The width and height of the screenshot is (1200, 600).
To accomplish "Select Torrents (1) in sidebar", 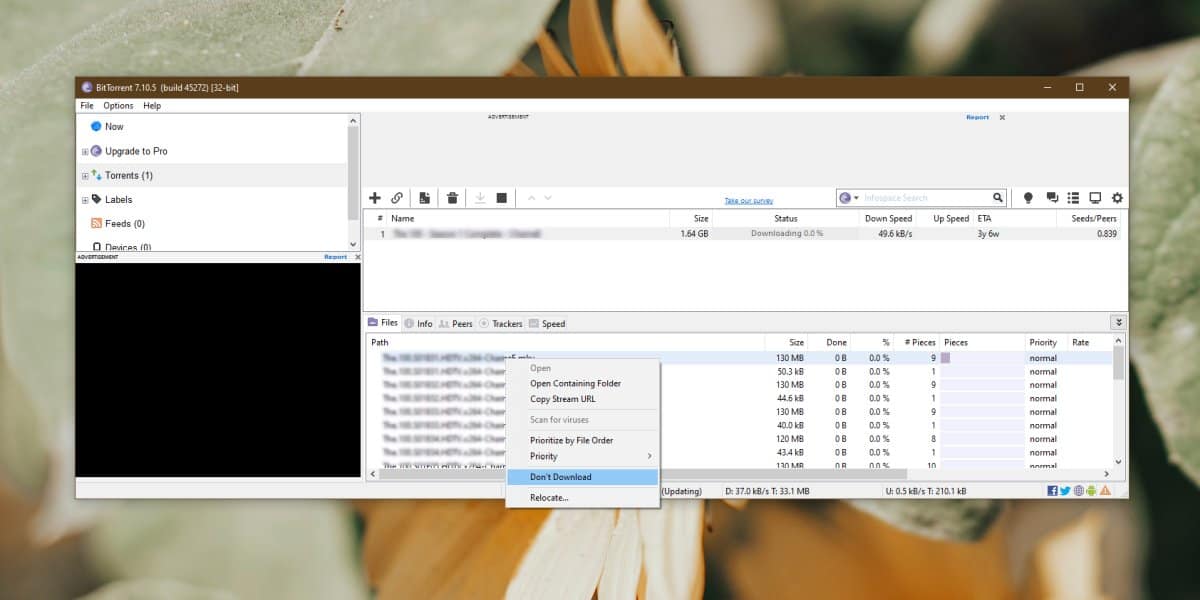I will (x=129, y=175).
